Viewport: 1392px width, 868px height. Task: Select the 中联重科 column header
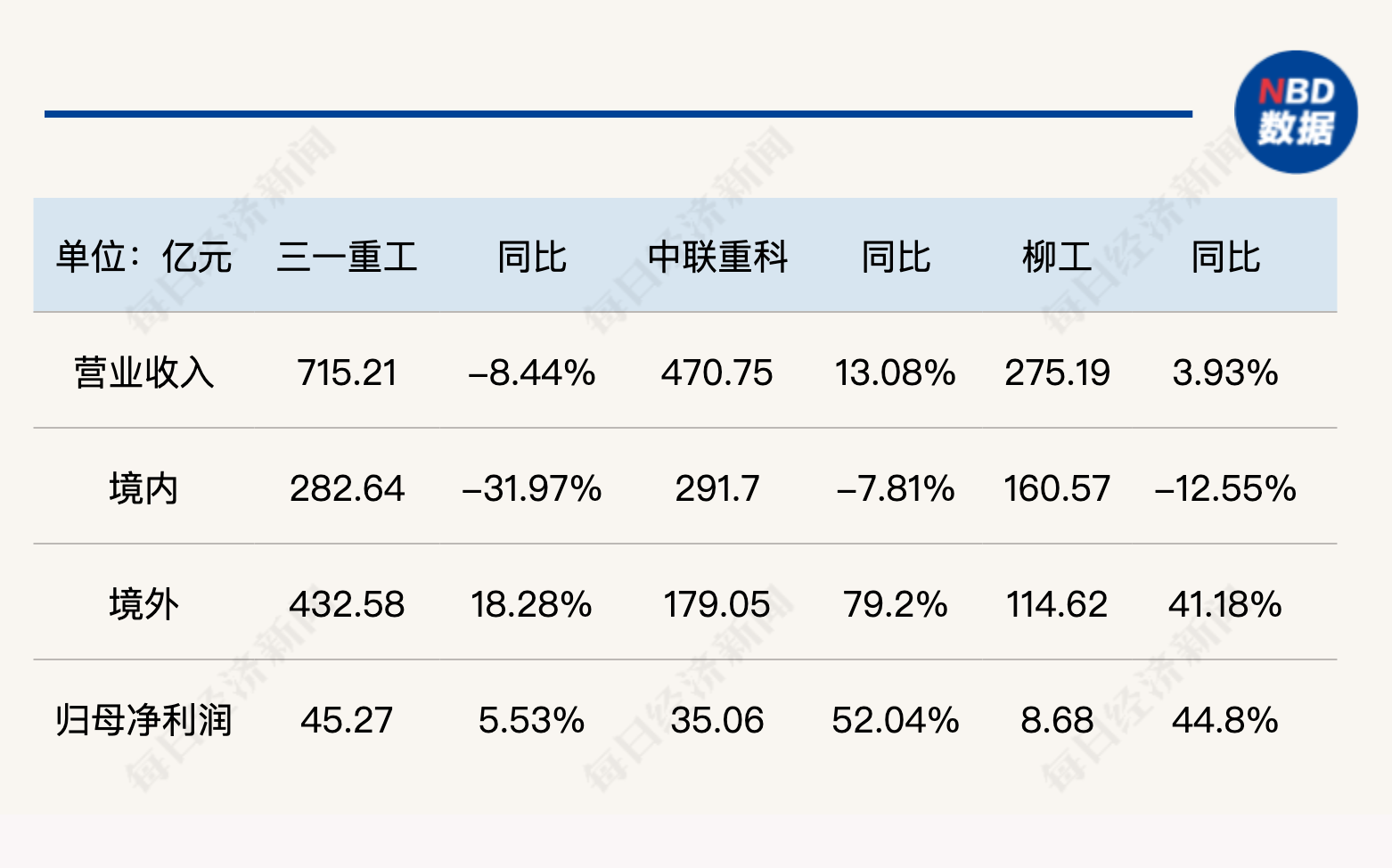tap(717, 257)
